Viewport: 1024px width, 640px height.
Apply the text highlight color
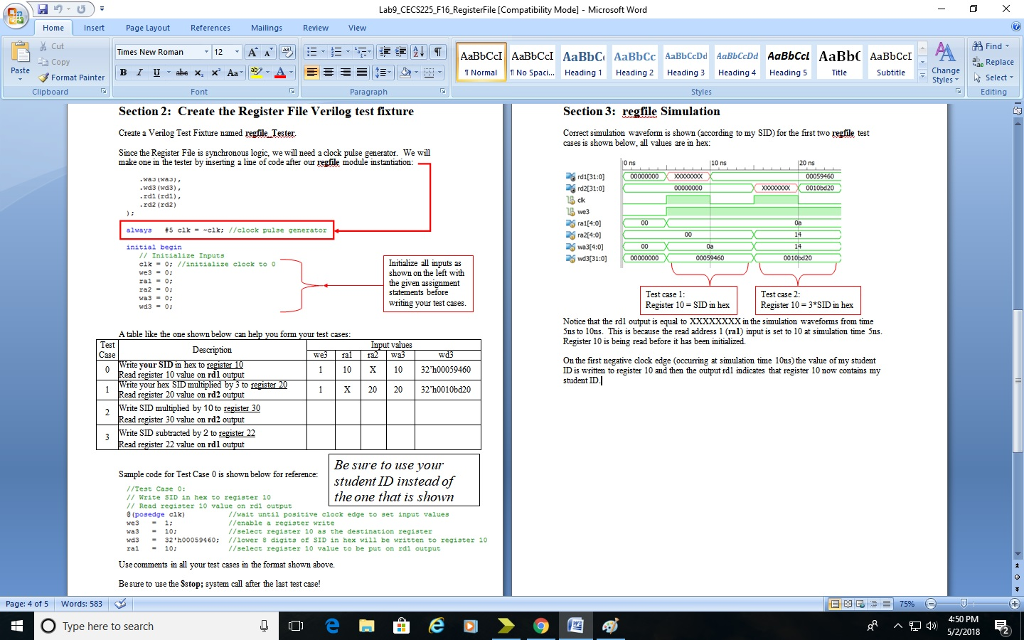(x=256, y=72)
